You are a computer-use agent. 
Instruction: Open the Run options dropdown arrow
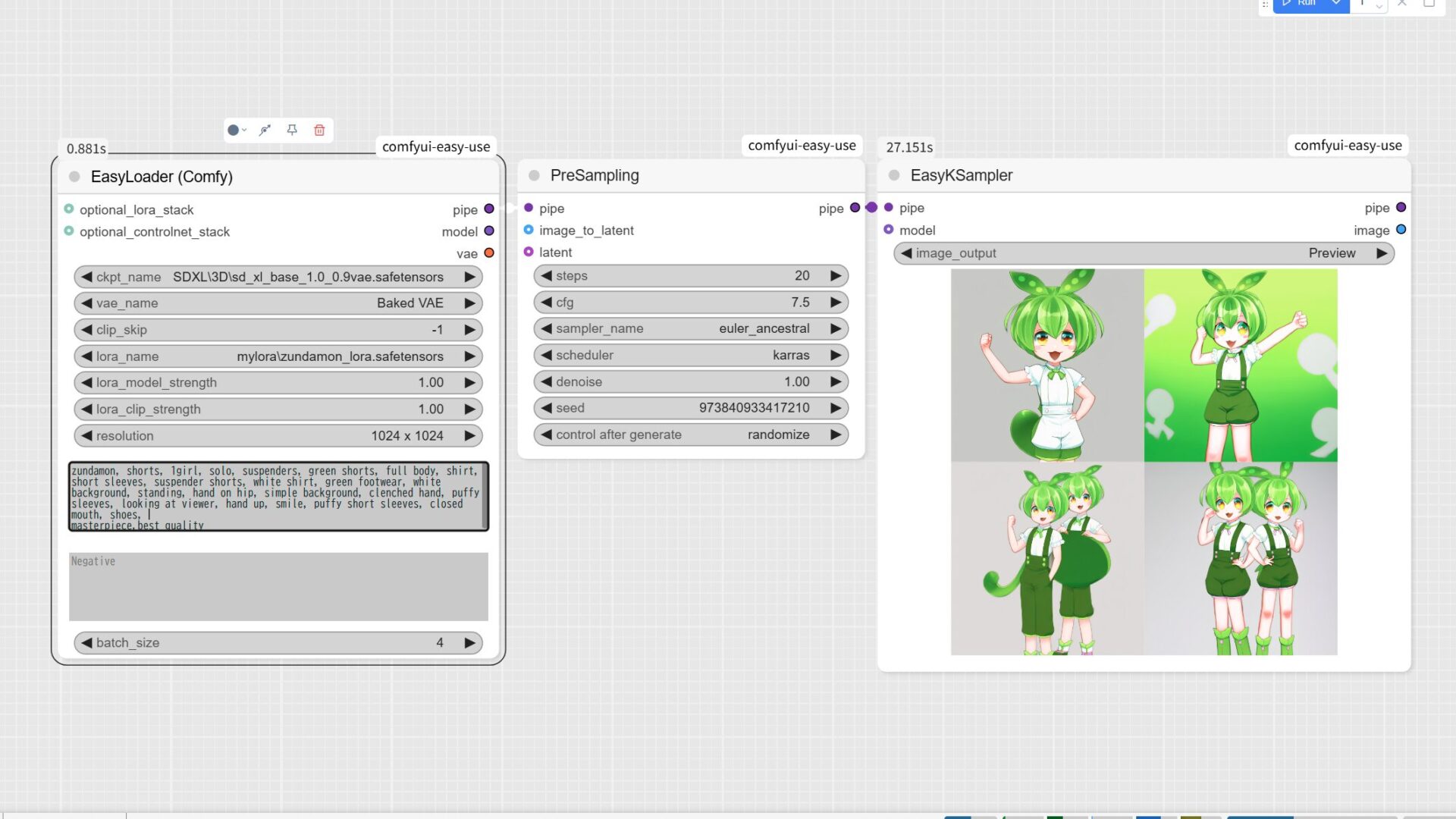(1336, 4)
